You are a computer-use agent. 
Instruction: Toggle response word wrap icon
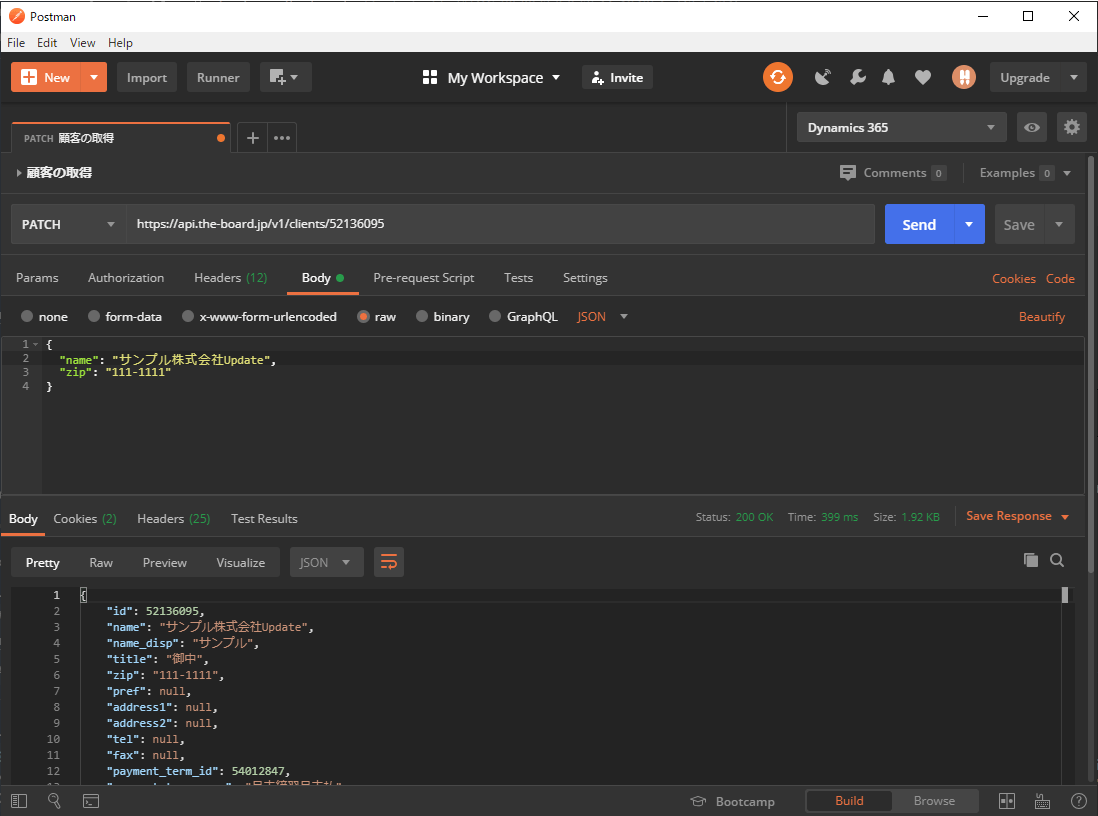click(389, 562)
